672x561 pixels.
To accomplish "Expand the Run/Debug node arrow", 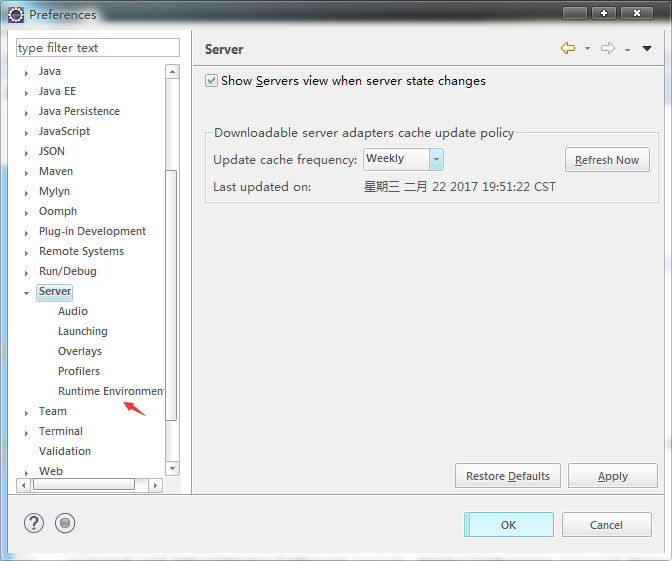I will tap(27, 273).
